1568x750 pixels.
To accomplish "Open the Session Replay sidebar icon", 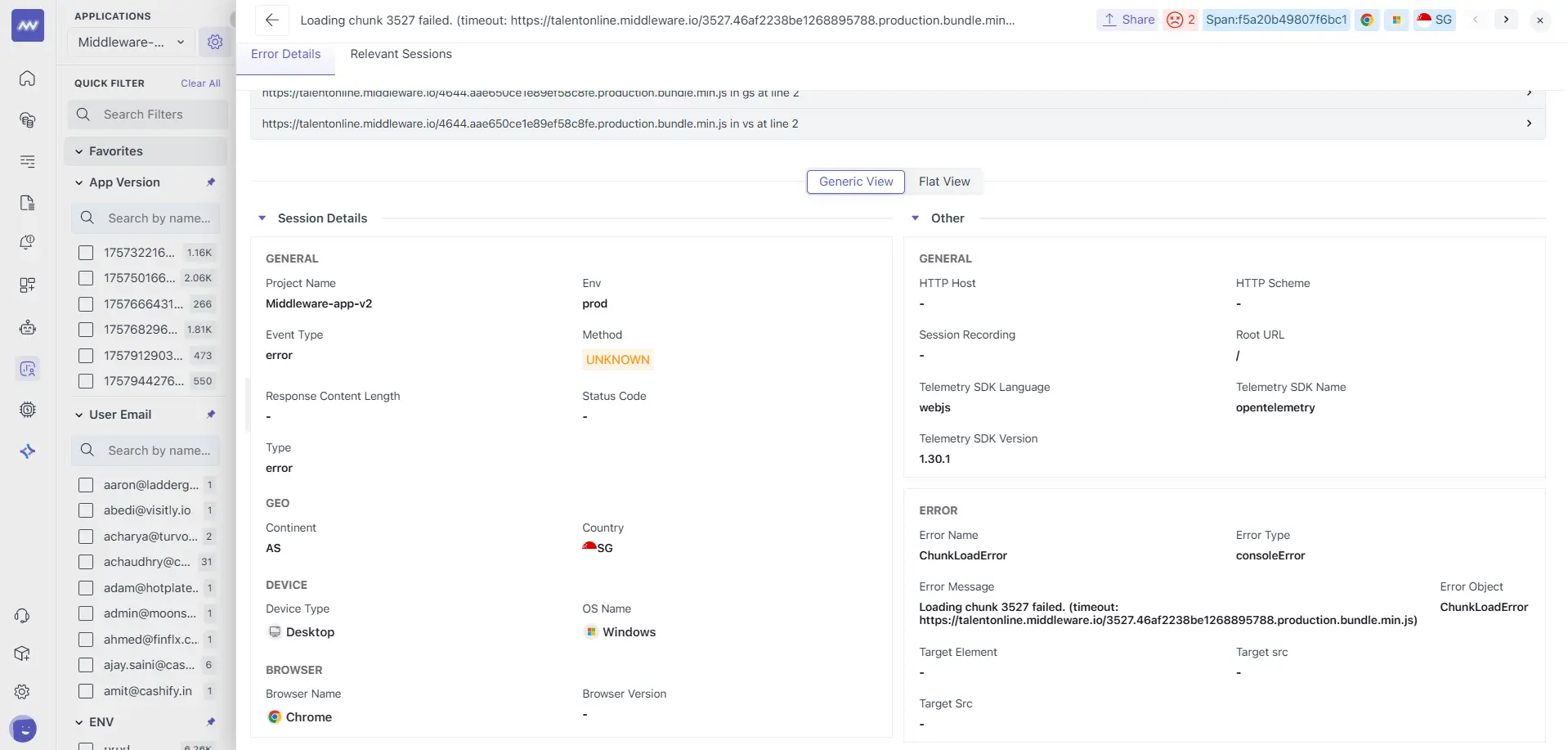I will (28, 369).
